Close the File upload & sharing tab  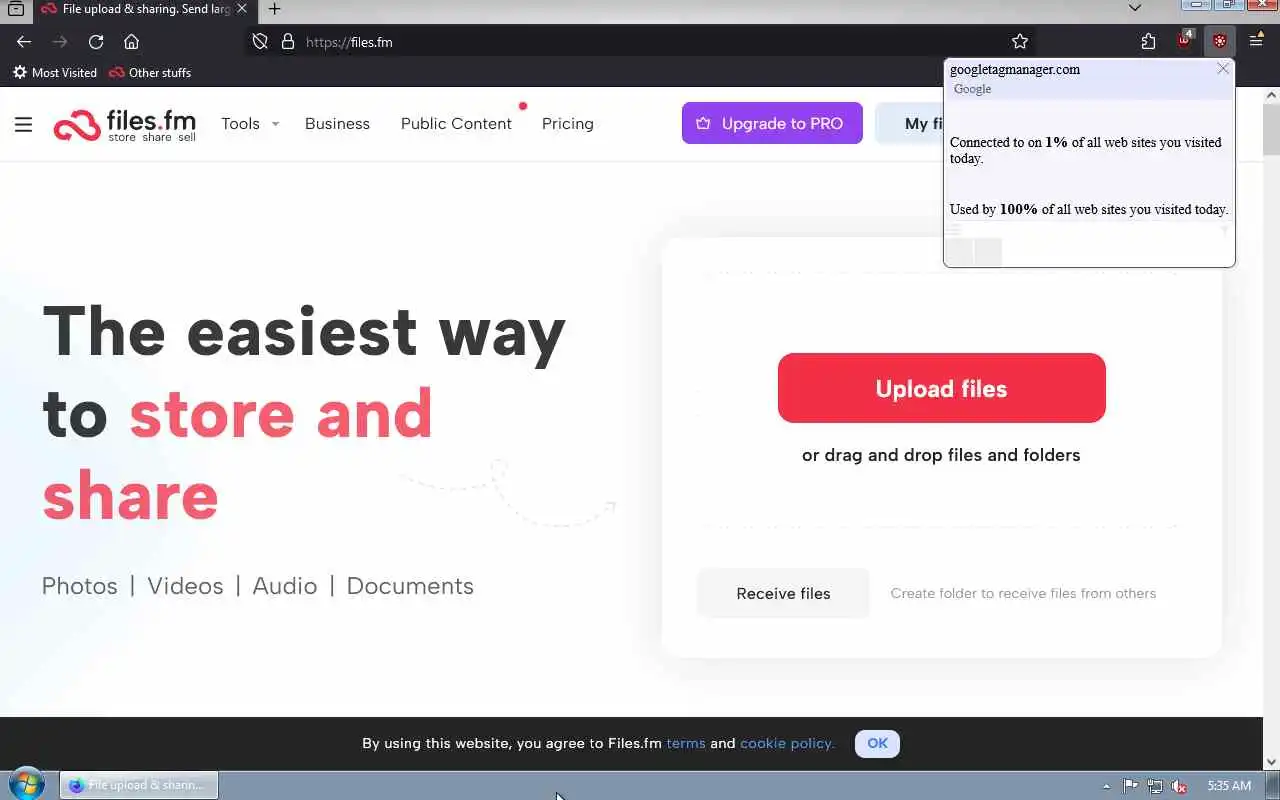click(x=241, y=9)
